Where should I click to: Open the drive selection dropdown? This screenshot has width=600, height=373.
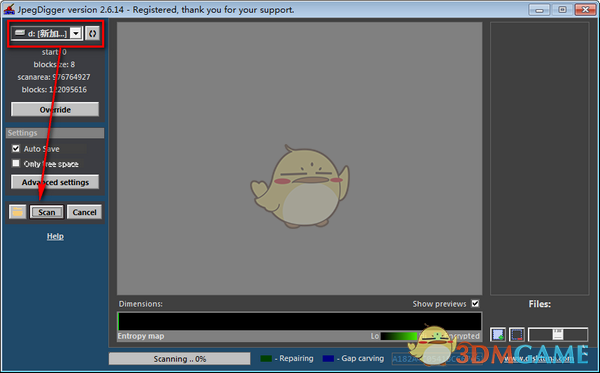[x=76, y=34]
